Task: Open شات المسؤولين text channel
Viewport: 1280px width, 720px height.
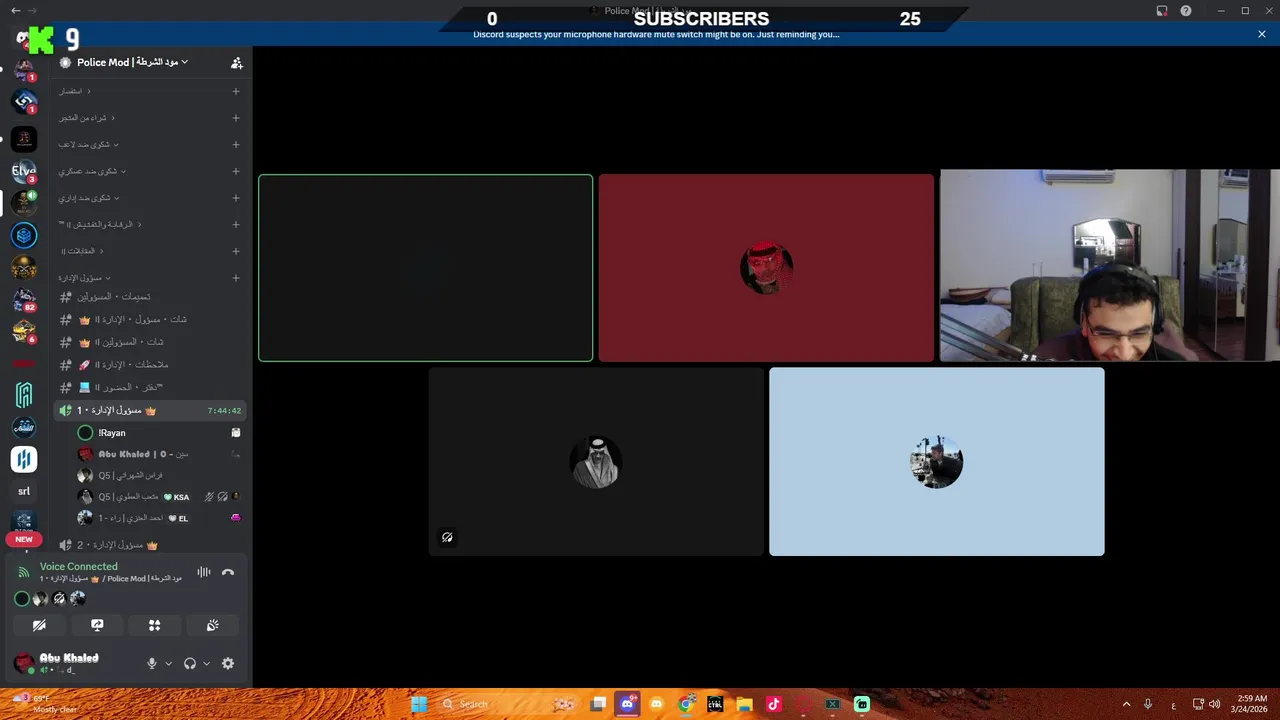Action: coord(150,342)
